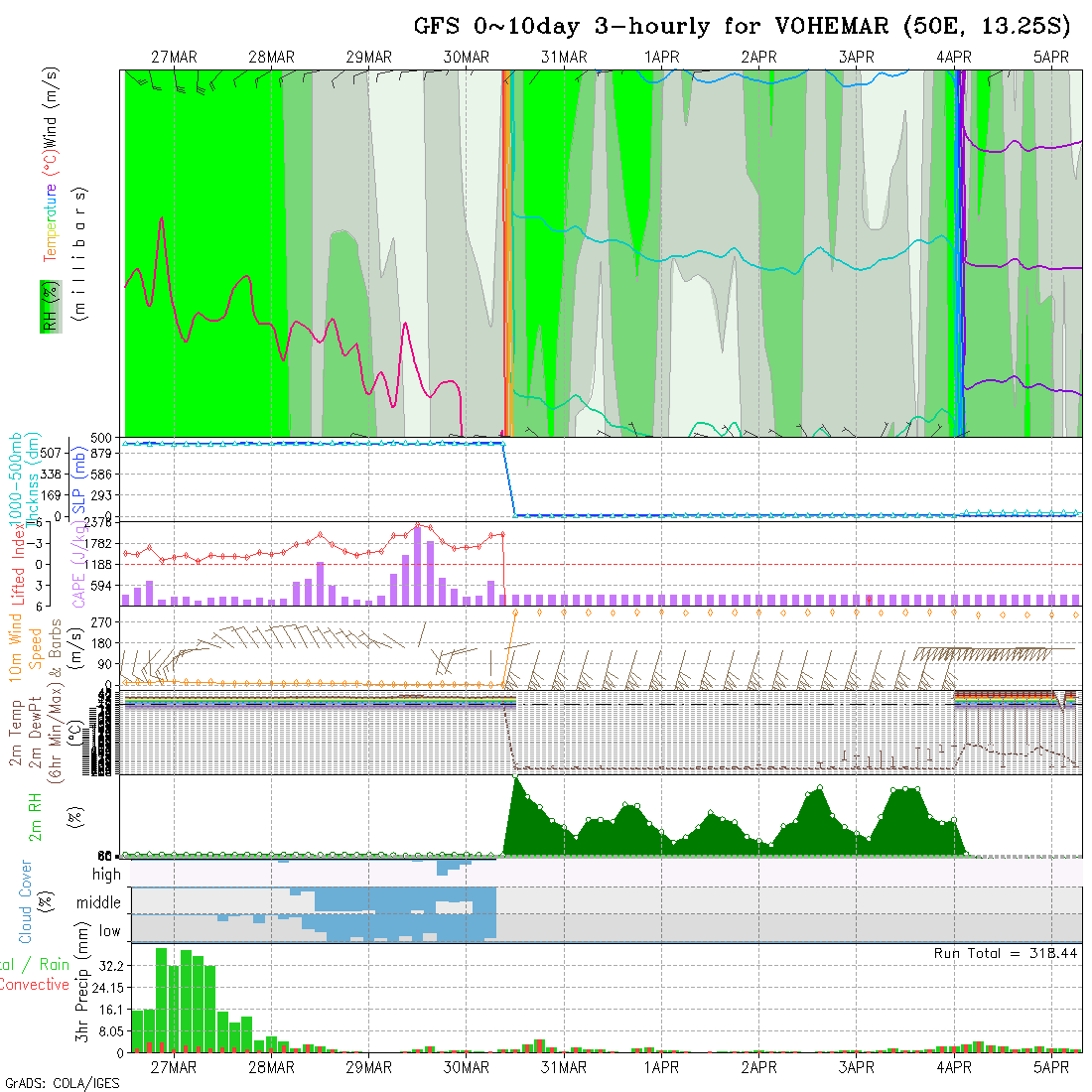This screenshot has height=1092, width=1092.
Task: Select the 5APR label on bottom axis
Action: point(1051,1067)
